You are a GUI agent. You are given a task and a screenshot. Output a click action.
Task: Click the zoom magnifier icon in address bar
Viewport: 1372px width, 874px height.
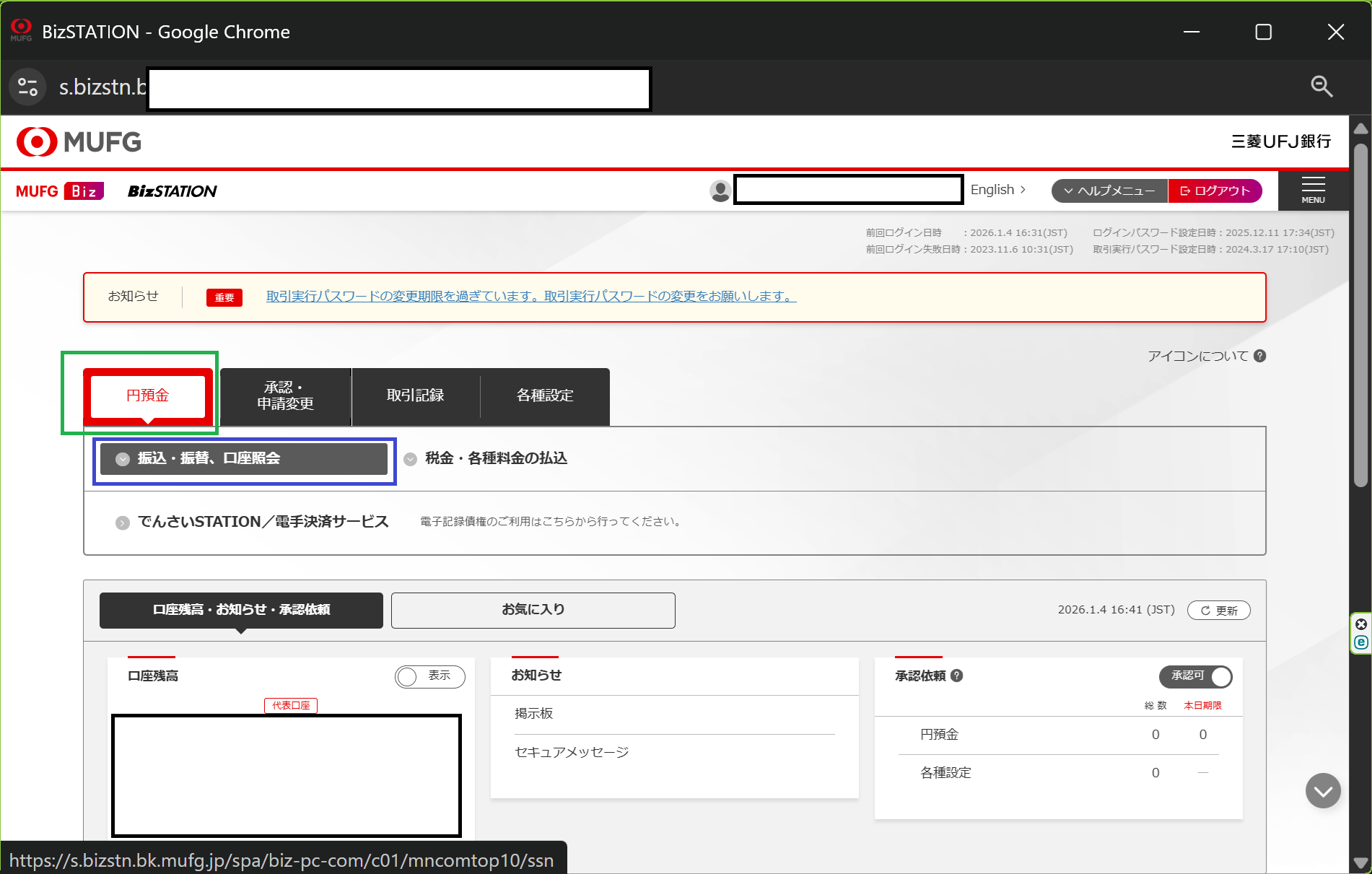tap(1321, 87)
